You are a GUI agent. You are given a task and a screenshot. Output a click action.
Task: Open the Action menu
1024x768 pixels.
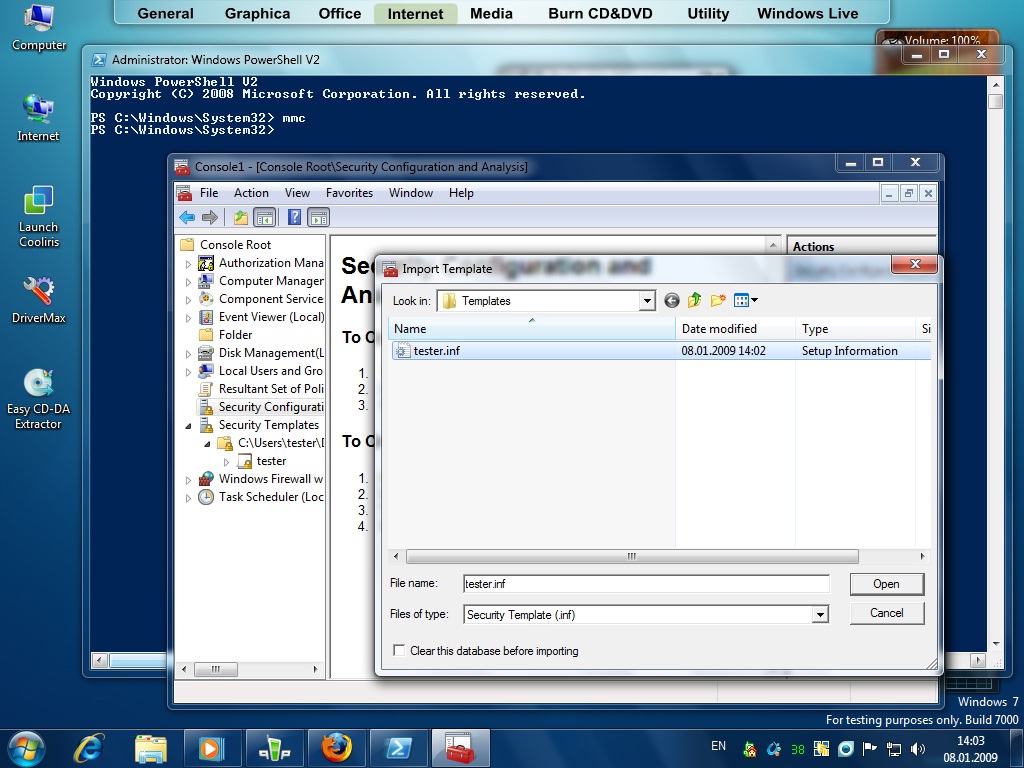tap(251, 193)
